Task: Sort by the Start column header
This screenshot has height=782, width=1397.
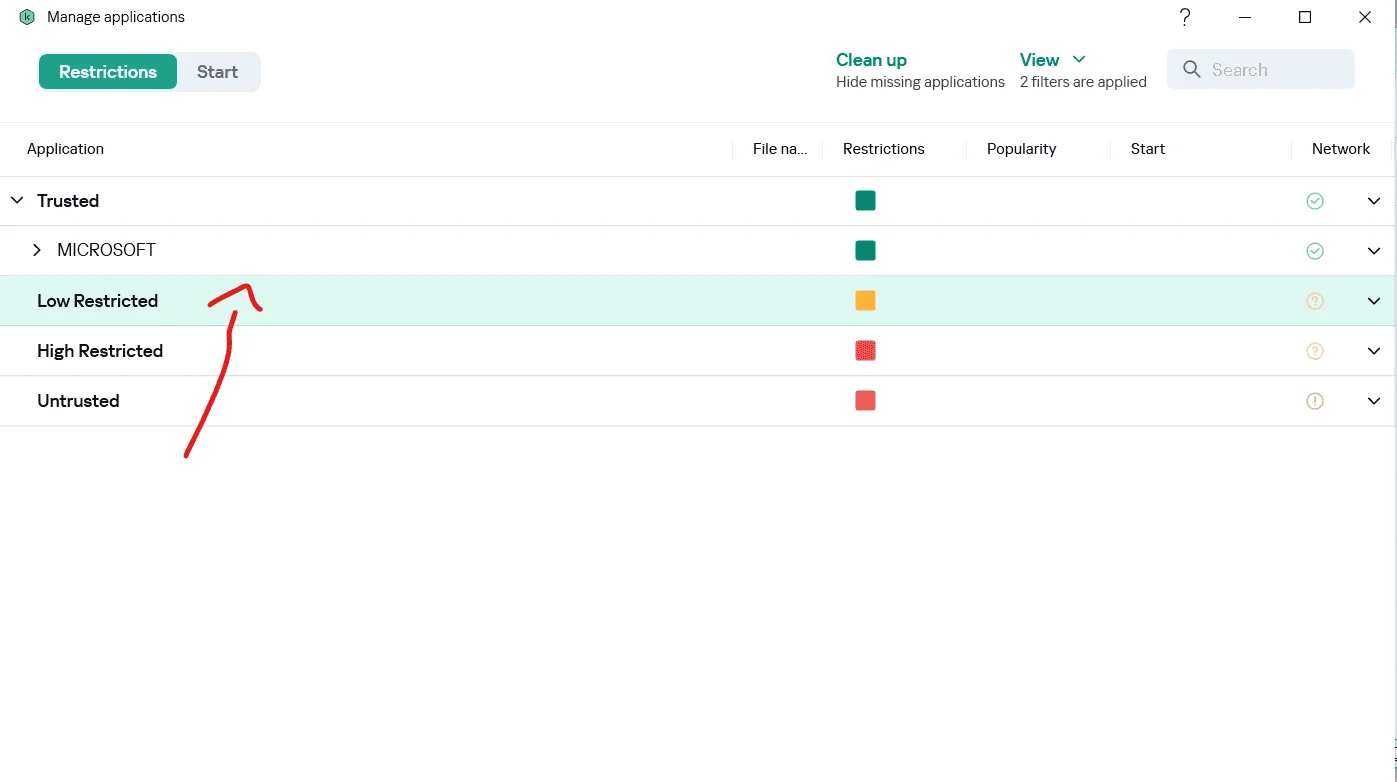Action: pos(1148,149)
